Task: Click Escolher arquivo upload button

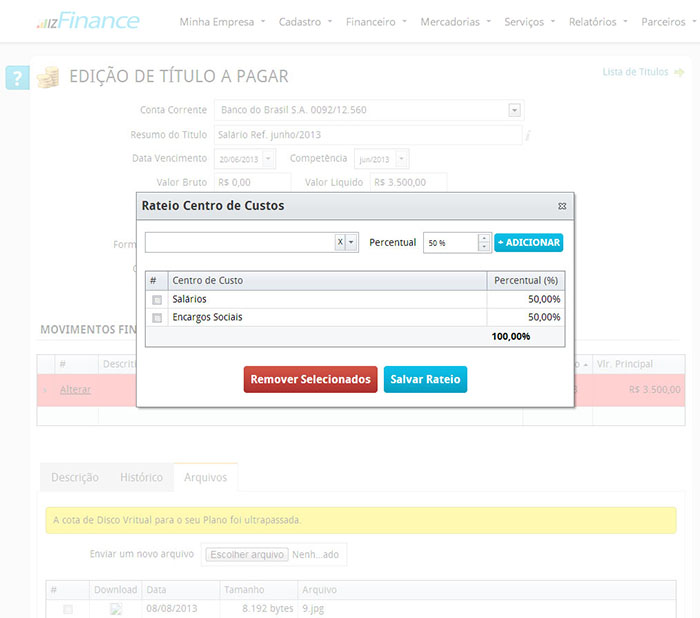Action: coord(247,555)
